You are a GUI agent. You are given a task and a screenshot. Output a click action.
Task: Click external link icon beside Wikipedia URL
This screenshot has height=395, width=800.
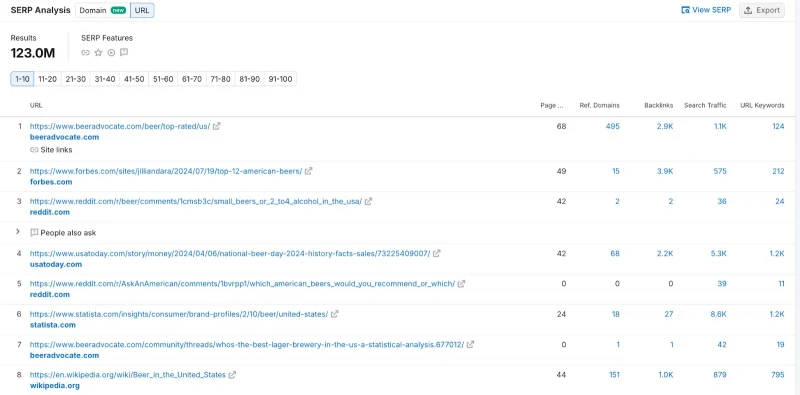232,375
